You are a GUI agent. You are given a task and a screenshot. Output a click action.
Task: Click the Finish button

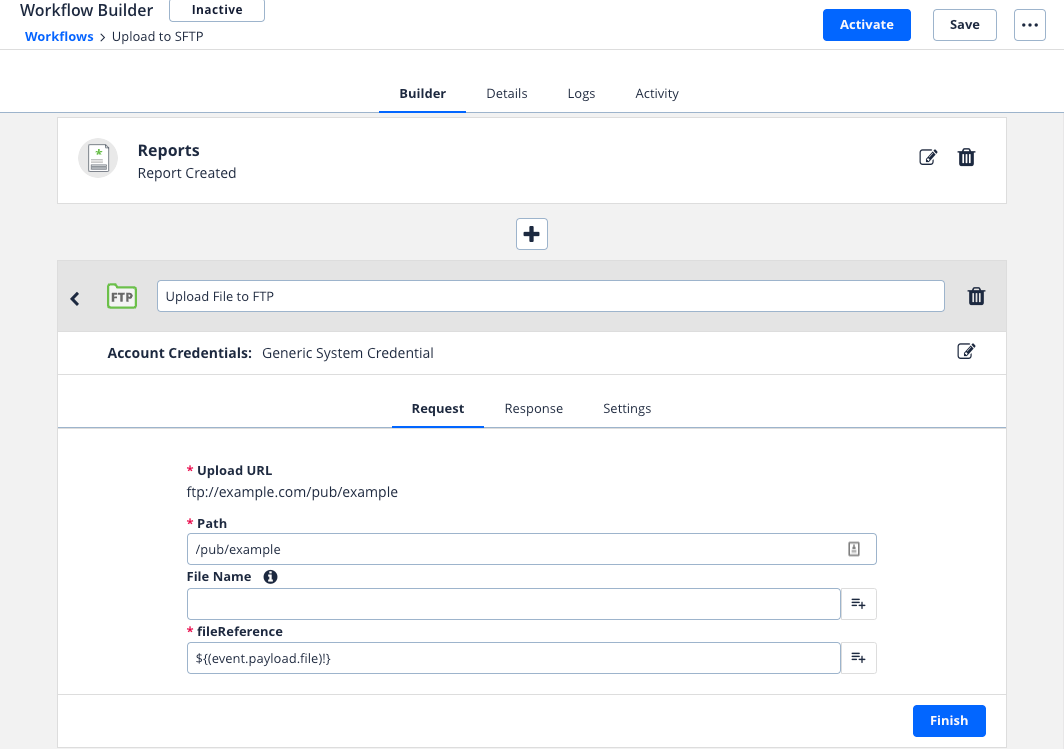point(948,720)
